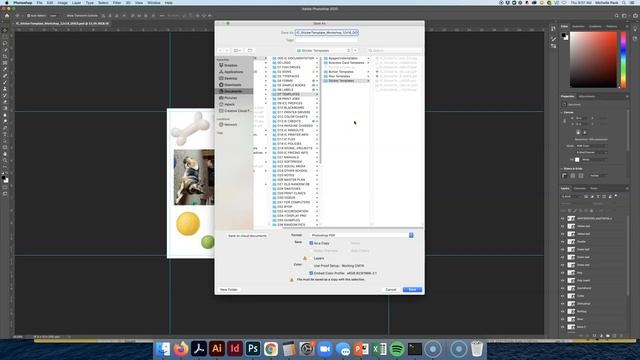
Task: Select the Button Templates folder
Action: coord(346,72)
